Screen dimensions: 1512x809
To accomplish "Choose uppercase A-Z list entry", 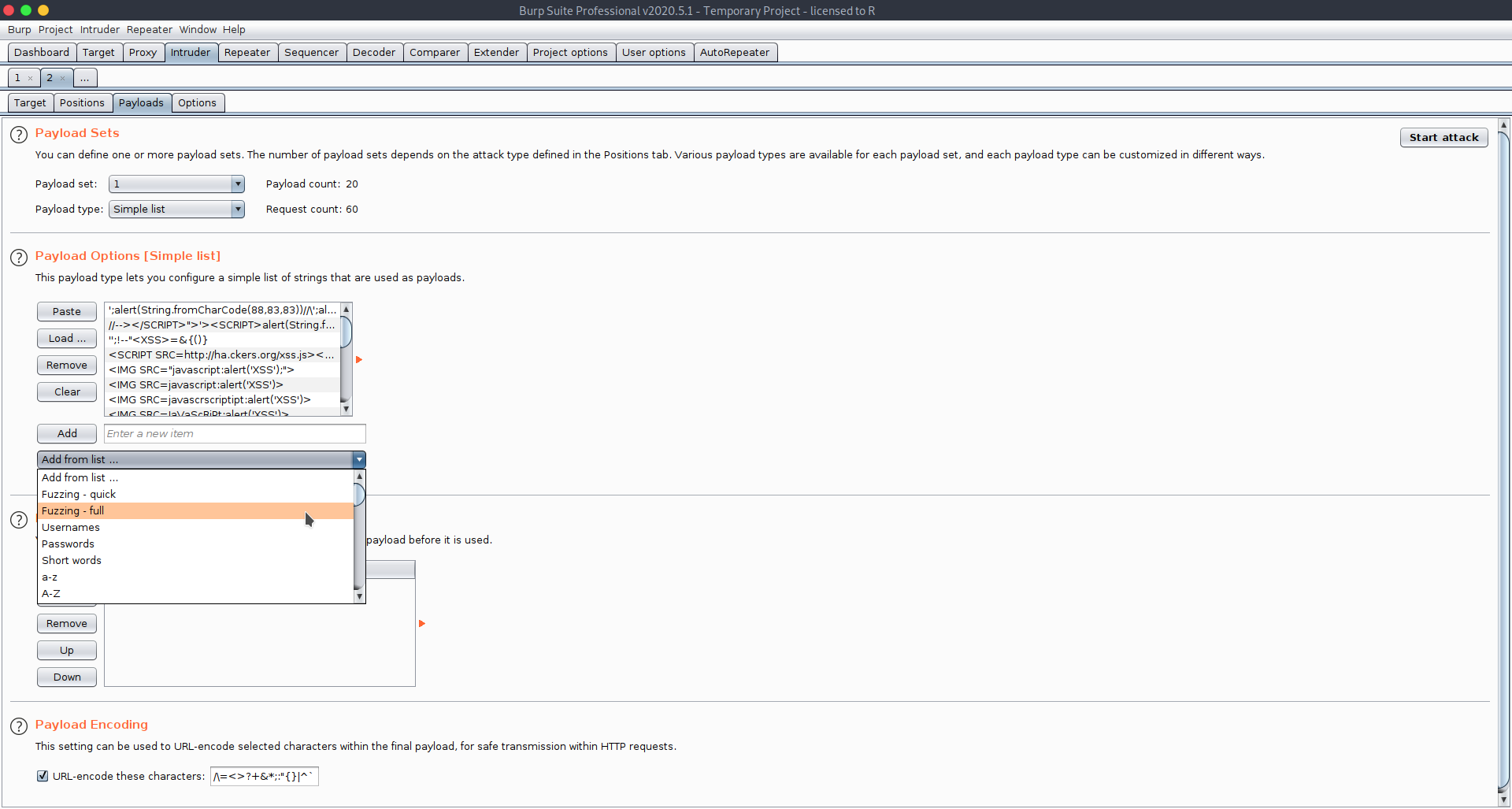I will tap(195, 593).
